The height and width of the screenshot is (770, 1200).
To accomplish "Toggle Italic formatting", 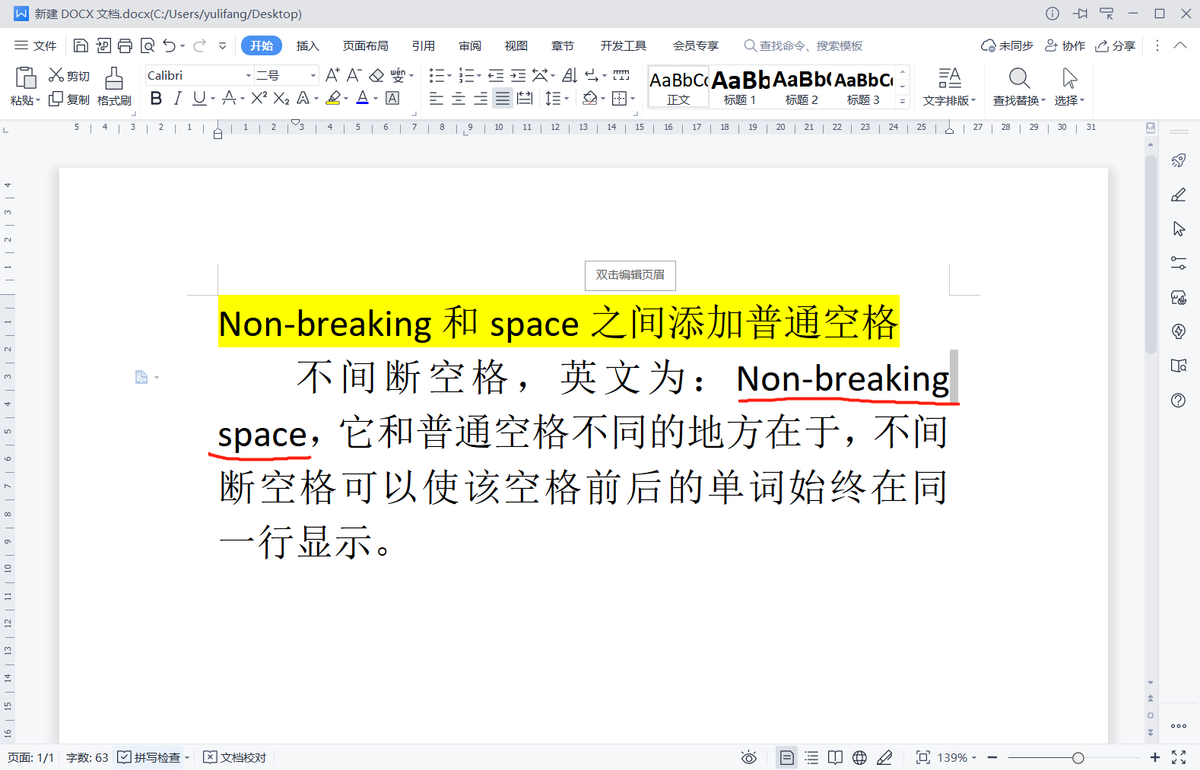I will coord(177,98).
